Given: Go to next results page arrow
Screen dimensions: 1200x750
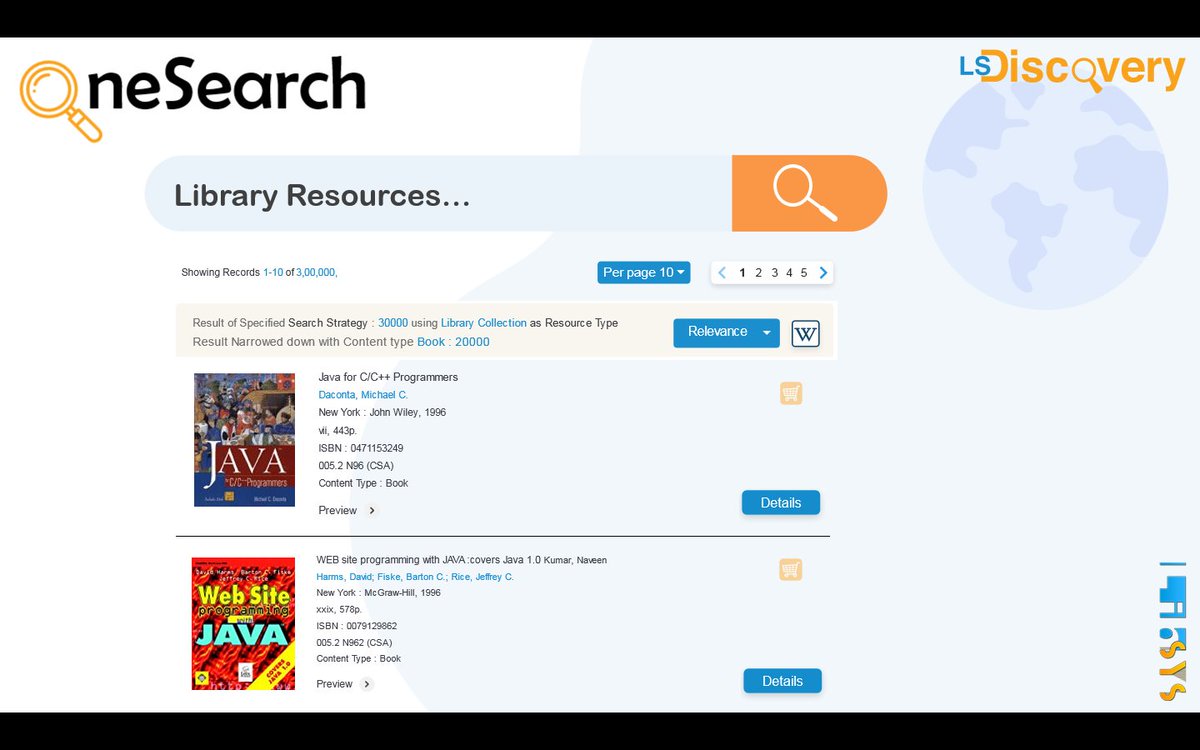Looking at the screenshot, I should (823, 272).
